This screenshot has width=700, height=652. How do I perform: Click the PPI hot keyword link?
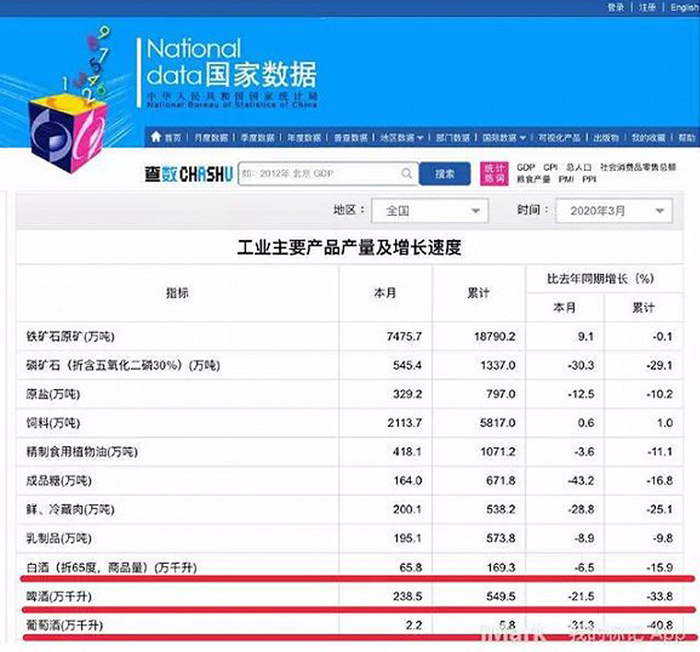(589, 179)
